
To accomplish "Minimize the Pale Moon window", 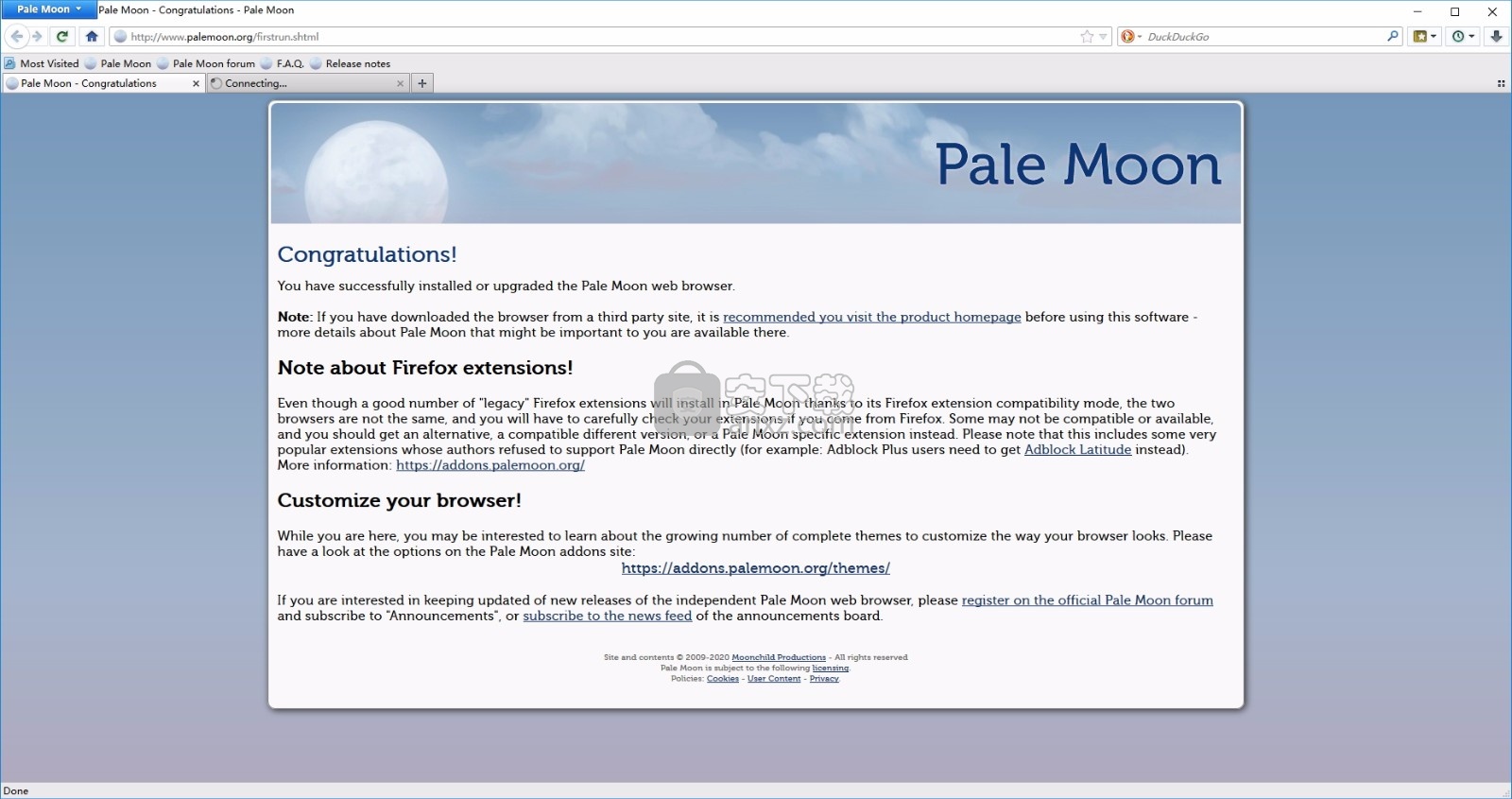I will [1417, 11].
